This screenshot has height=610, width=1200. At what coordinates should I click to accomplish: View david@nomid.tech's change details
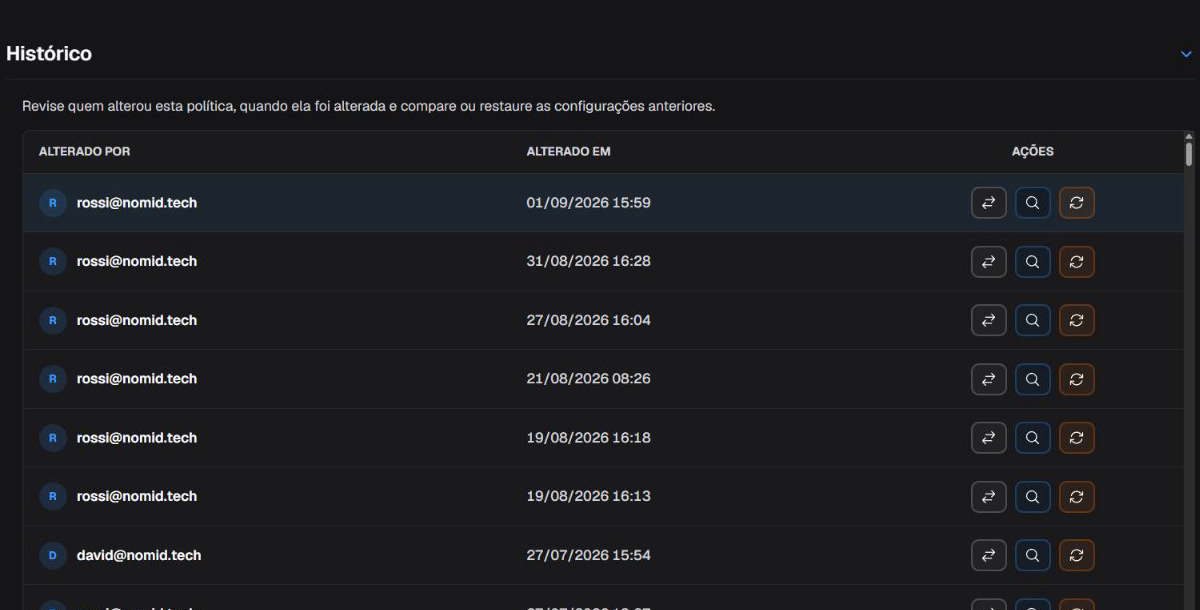click(x=1033, y=555)
